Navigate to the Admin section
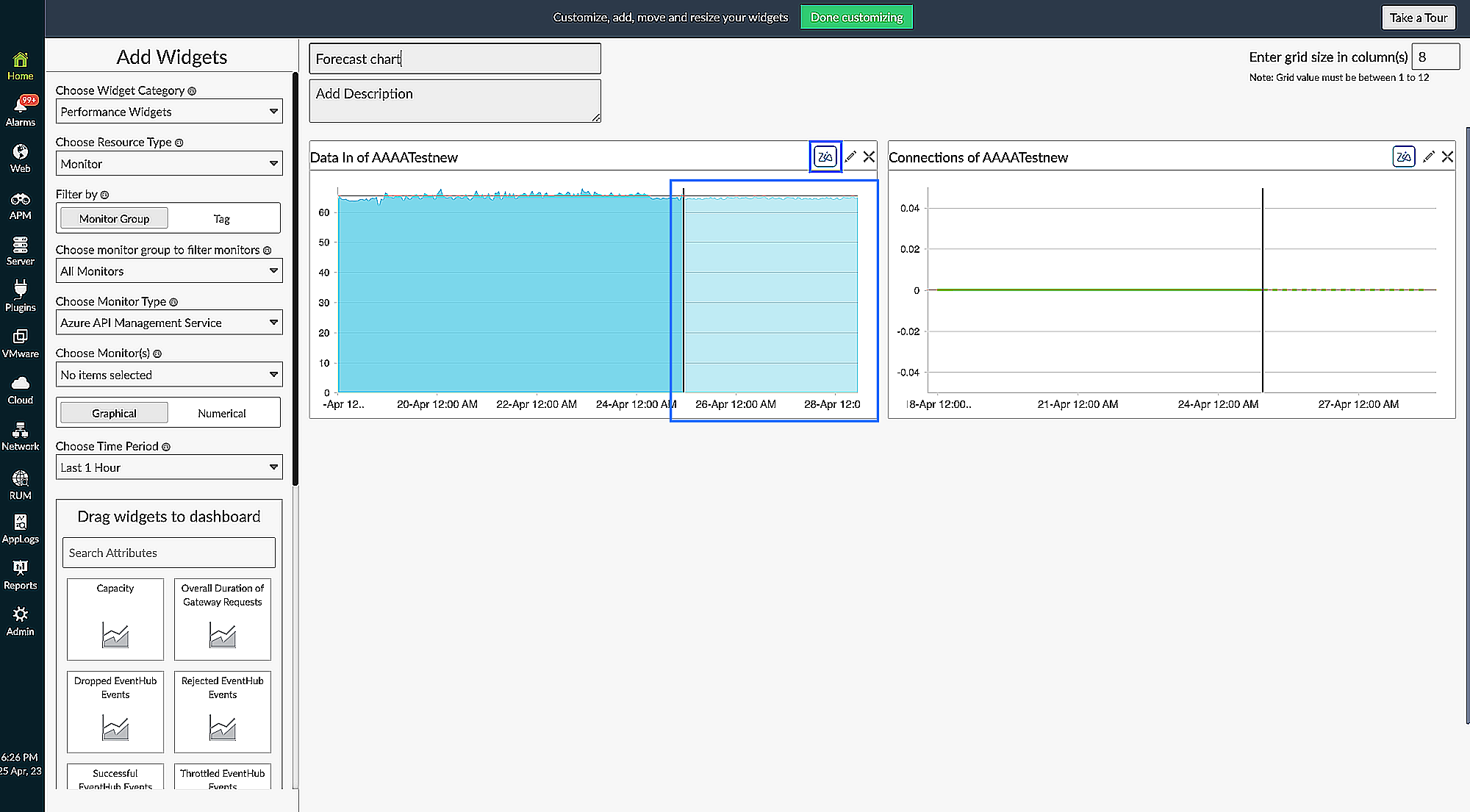Image resolution: width=1470 pixels, height=812 pixels. point(21,619)
